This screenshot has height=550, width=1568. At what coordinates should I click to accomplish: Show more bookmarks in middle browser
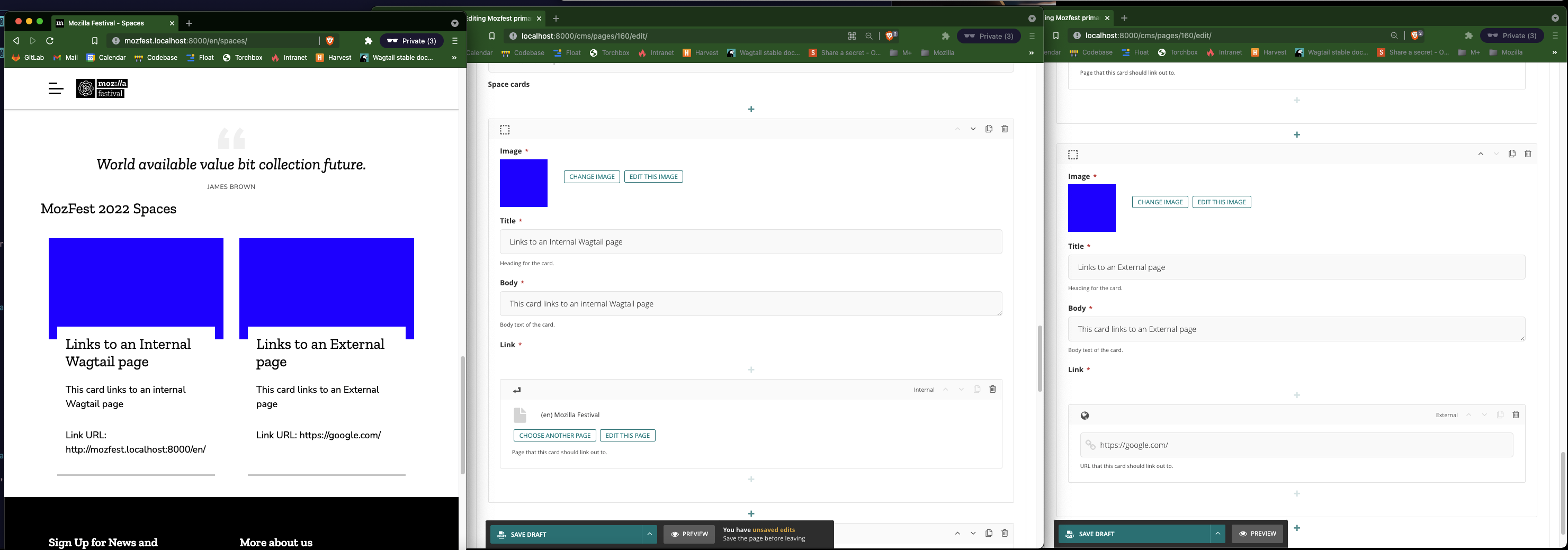[x=1031, y=53]
